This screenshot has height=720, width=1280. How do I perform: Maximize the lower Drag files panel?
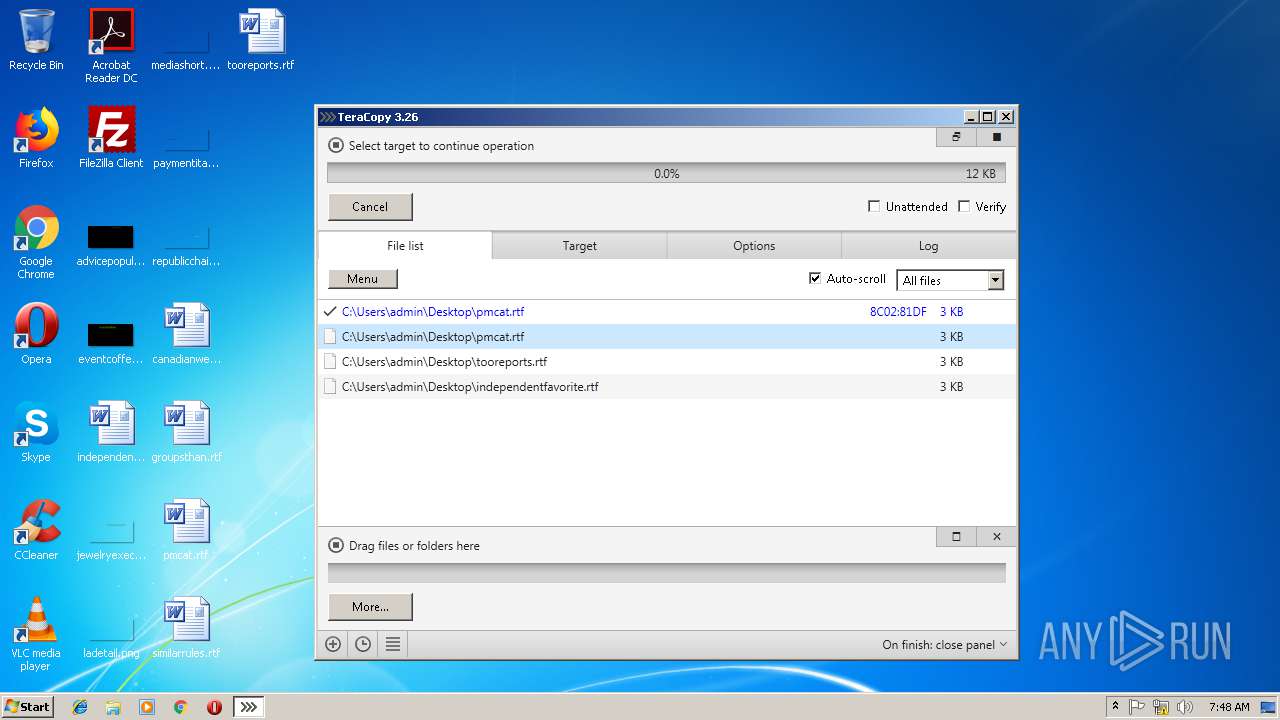956,537
